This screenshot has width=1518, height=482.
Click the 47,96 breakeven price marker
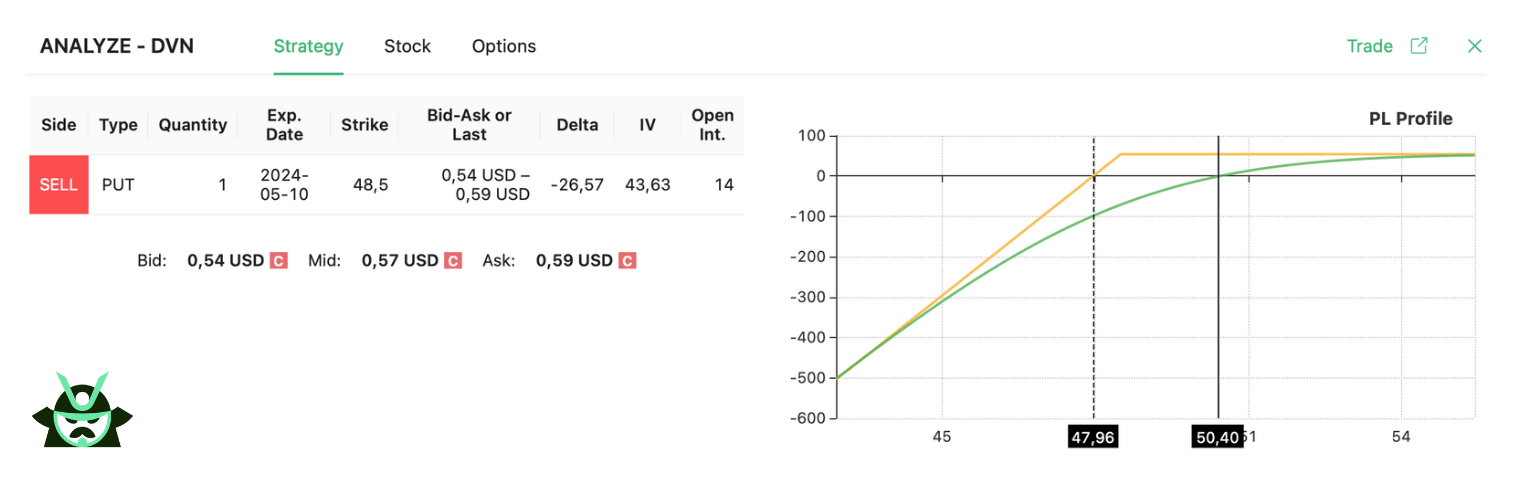pyautogui.click(x=1092, y=437)
